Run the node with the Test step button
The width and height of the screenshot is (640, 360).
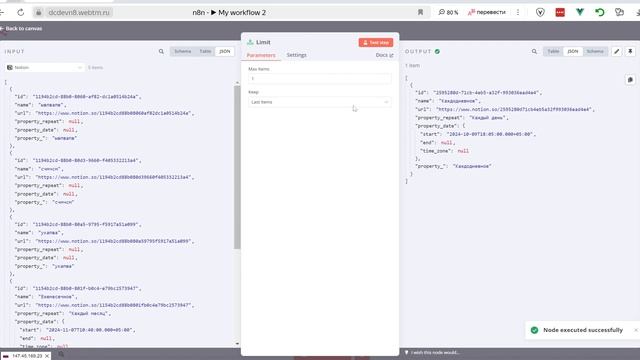(x=376, y=42)
